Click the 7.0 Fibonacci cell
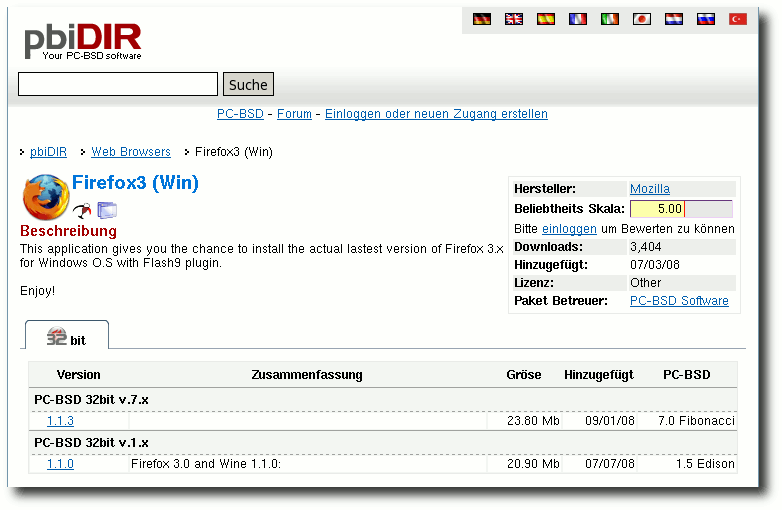Image resolution: width=782 pixels, height=510 pixels. [x=696, y=421]
